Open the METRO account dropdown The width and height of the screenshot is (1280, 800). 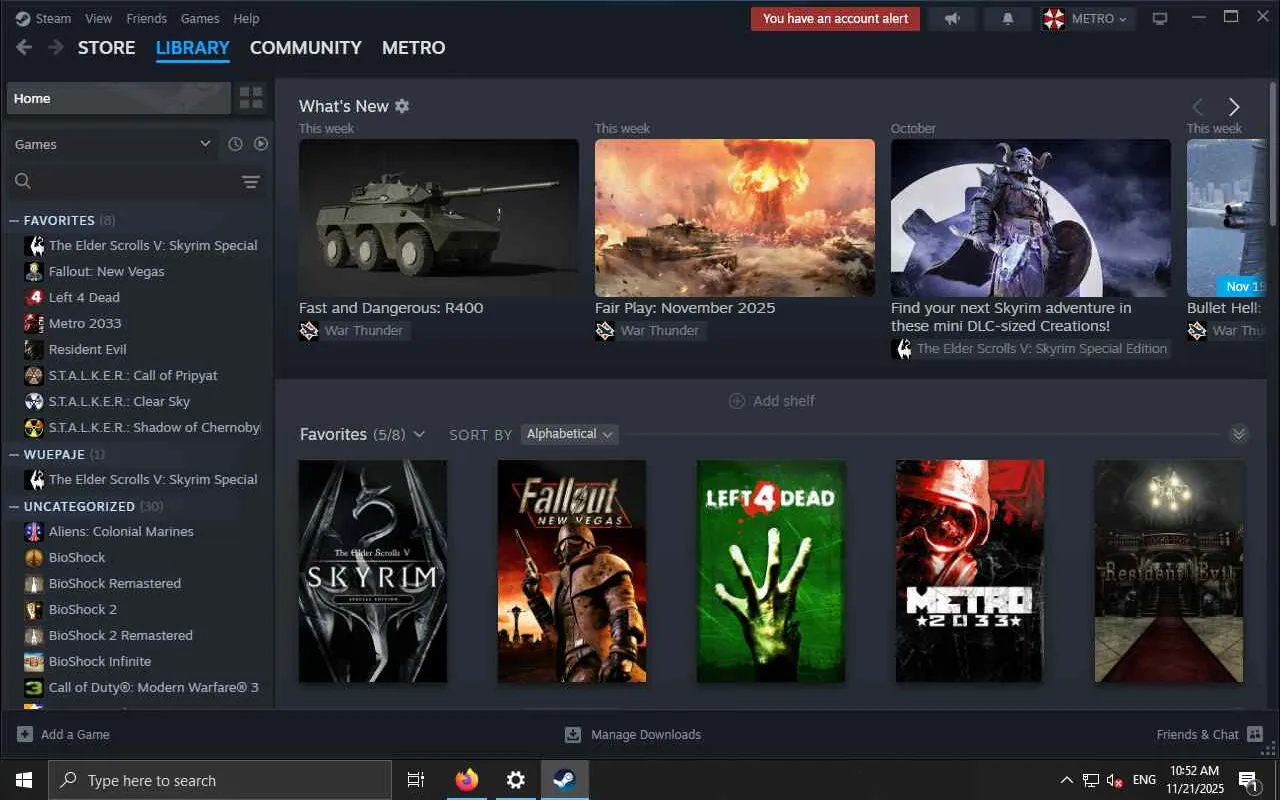1088,19
